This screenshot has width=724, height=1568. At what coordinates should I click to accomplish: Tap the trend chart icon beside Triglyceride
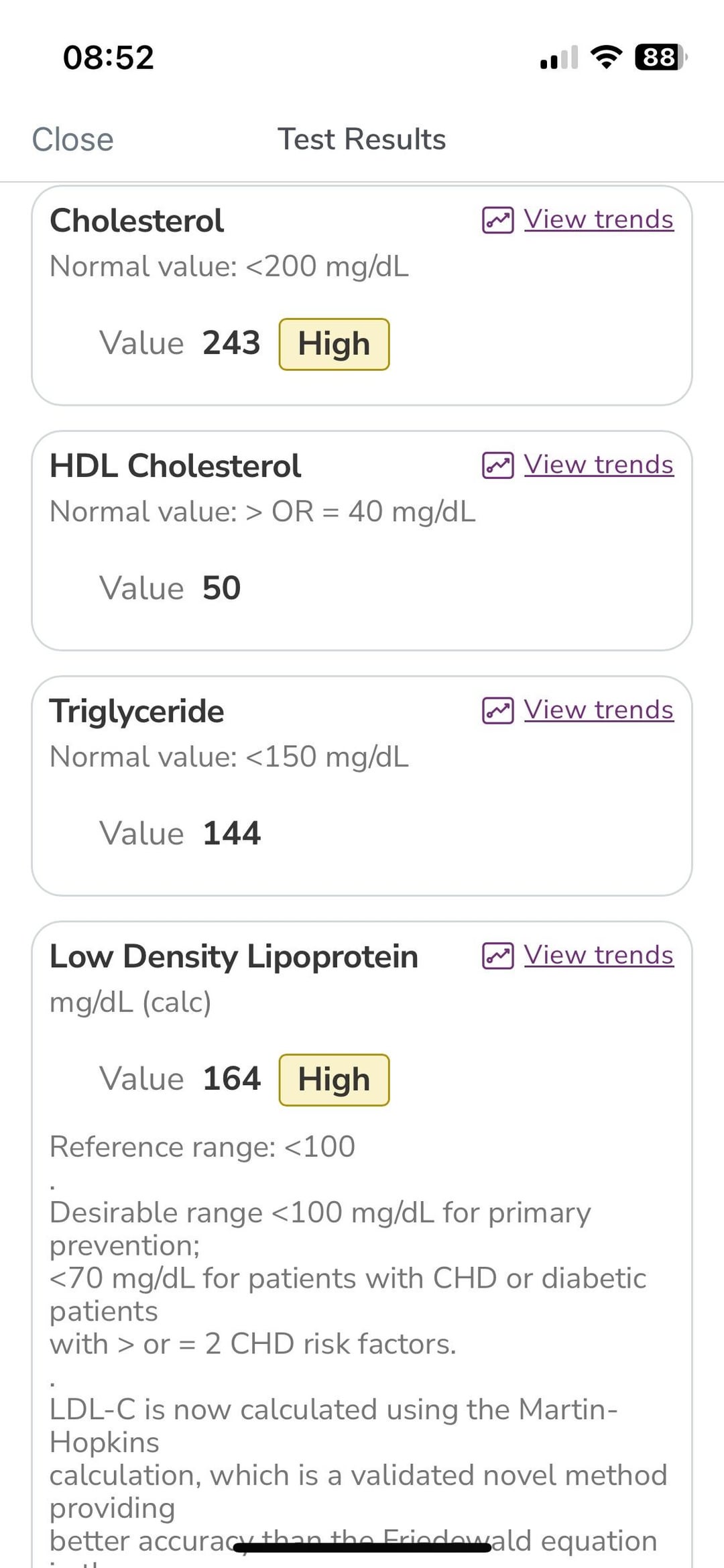[497, 710]
